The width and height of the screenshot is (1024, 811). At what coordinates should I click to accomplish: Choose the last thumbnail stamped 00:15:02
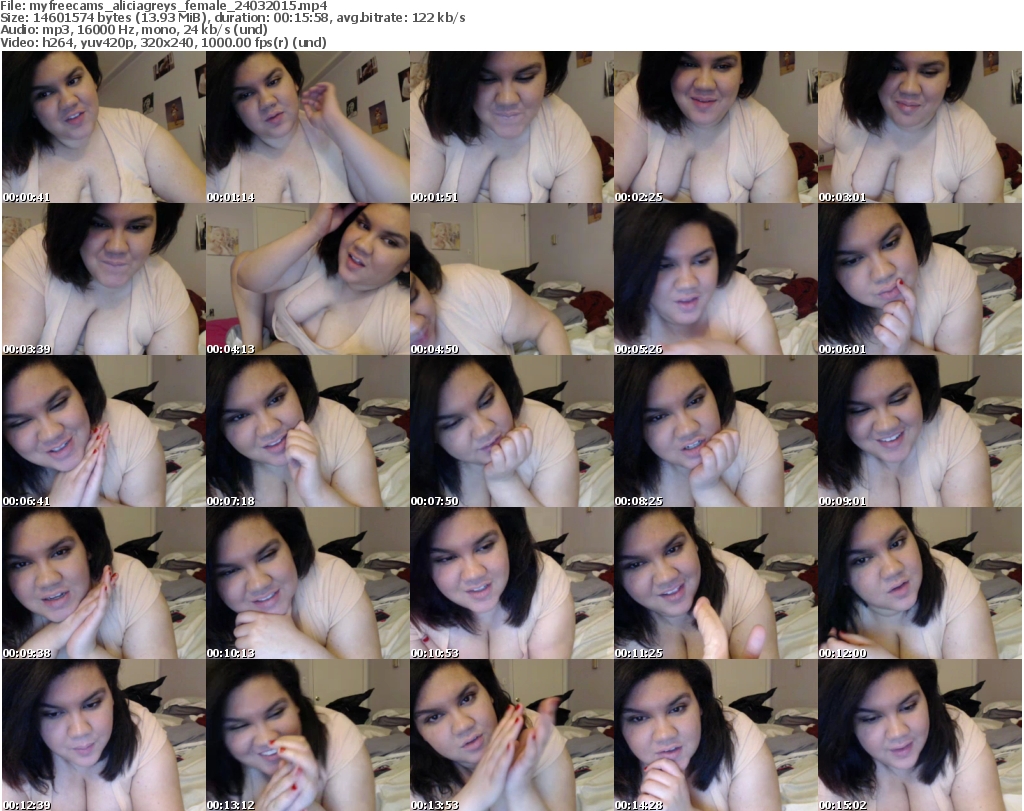pos(920,735)
